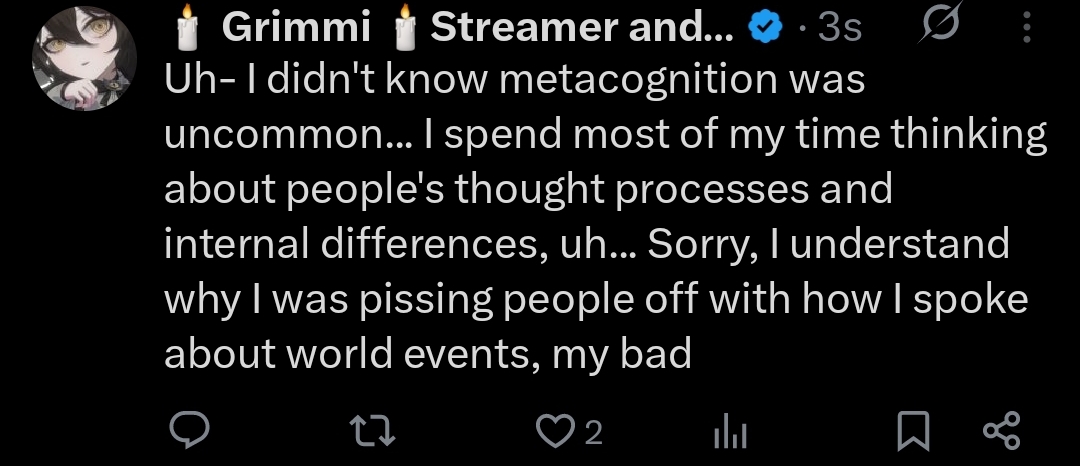Open the reply speech bubble icon
The height and width of the screenshot is (466, 1080).
[x=189, y=431]
